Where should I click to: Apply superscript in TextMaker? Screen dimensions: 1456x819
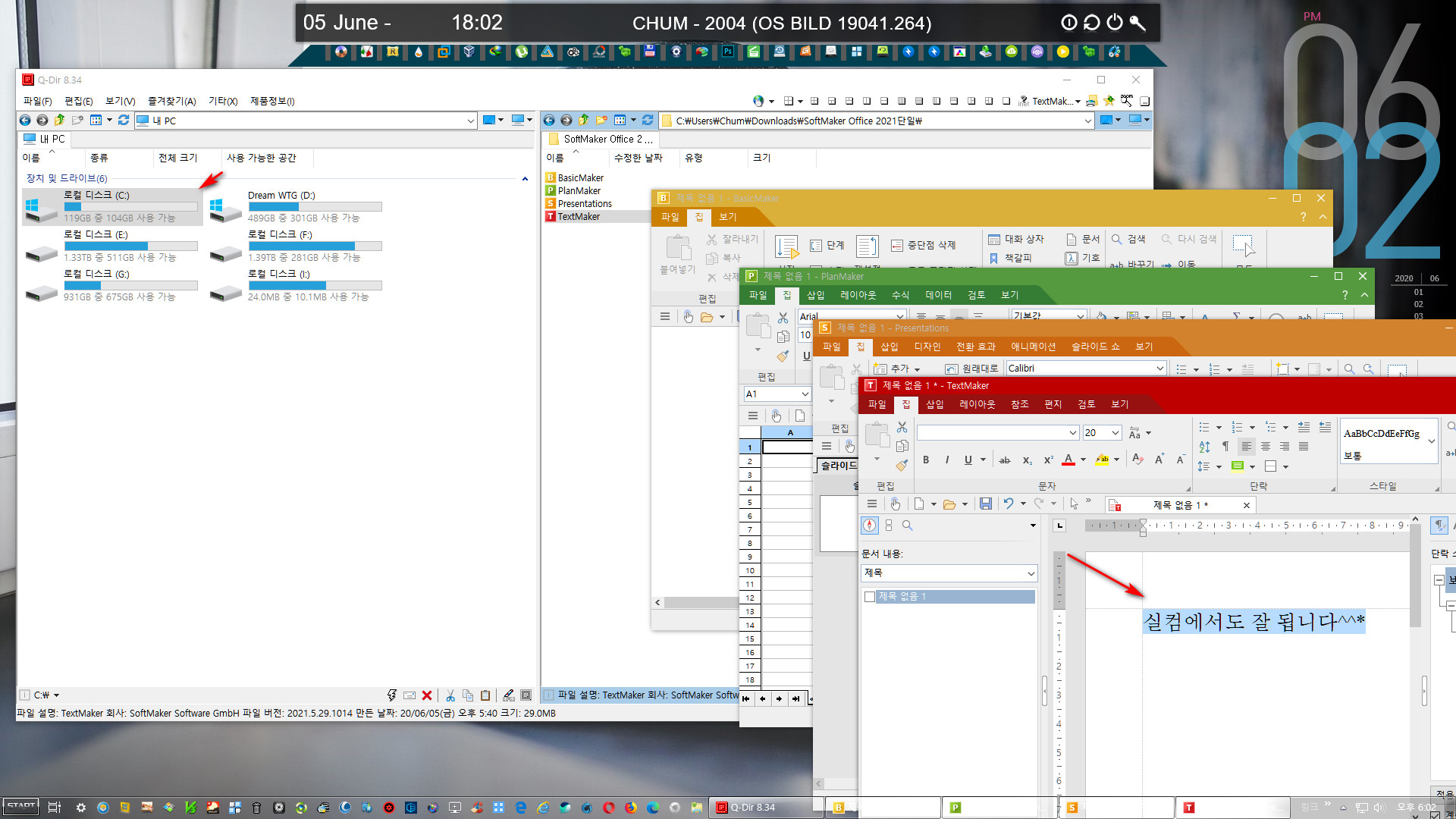coord(1048,460)
